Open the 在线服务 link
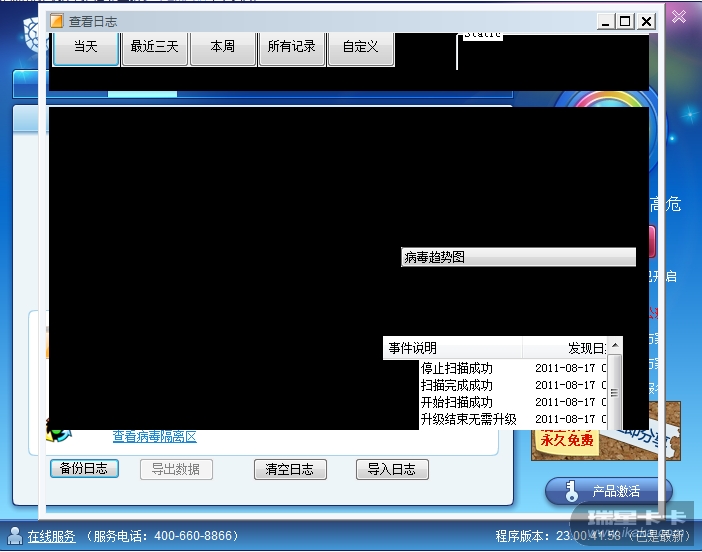This screenshot has width=702, height=552. tap(51, 536)
